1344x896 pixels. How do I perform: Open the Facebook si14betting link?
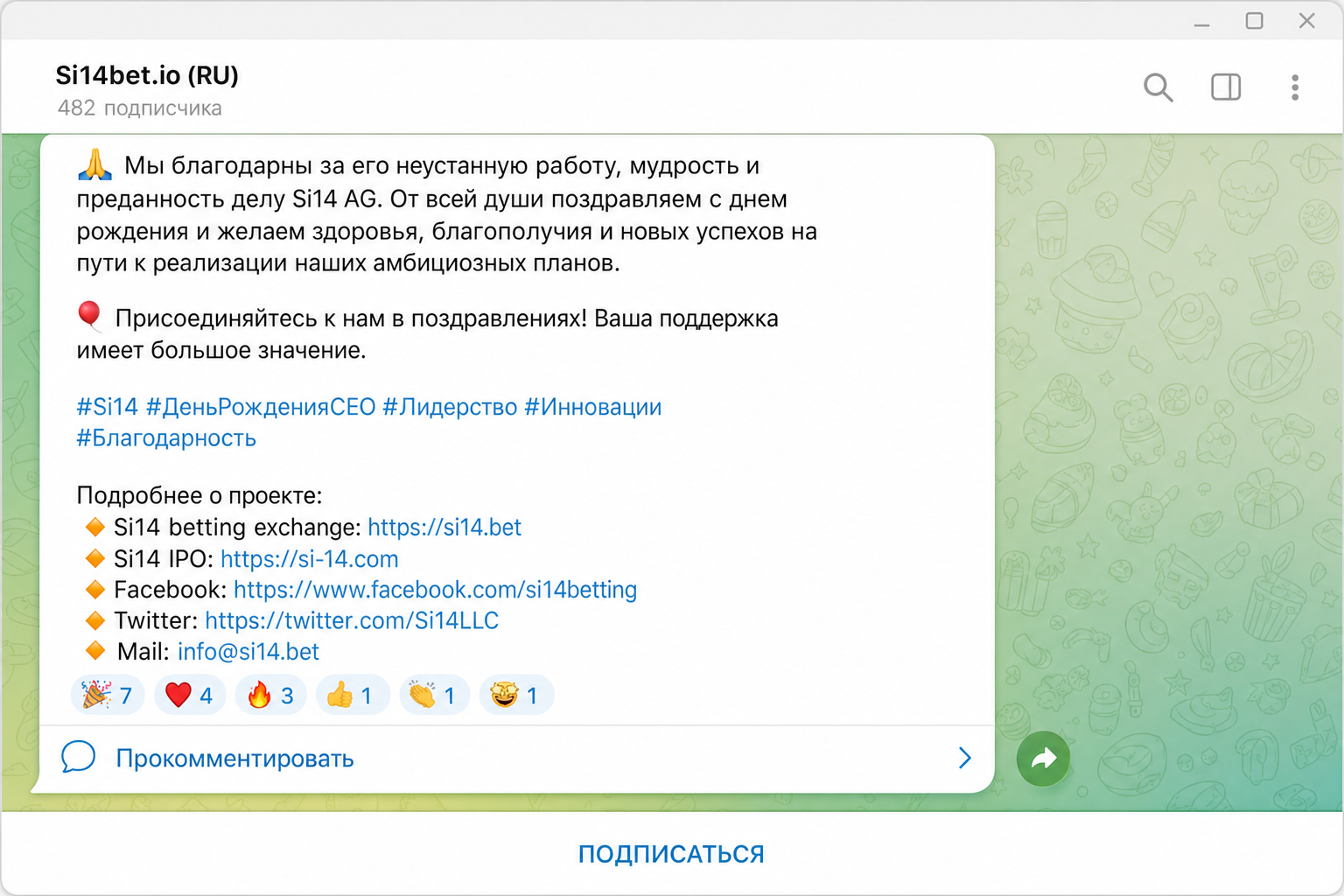435,590
